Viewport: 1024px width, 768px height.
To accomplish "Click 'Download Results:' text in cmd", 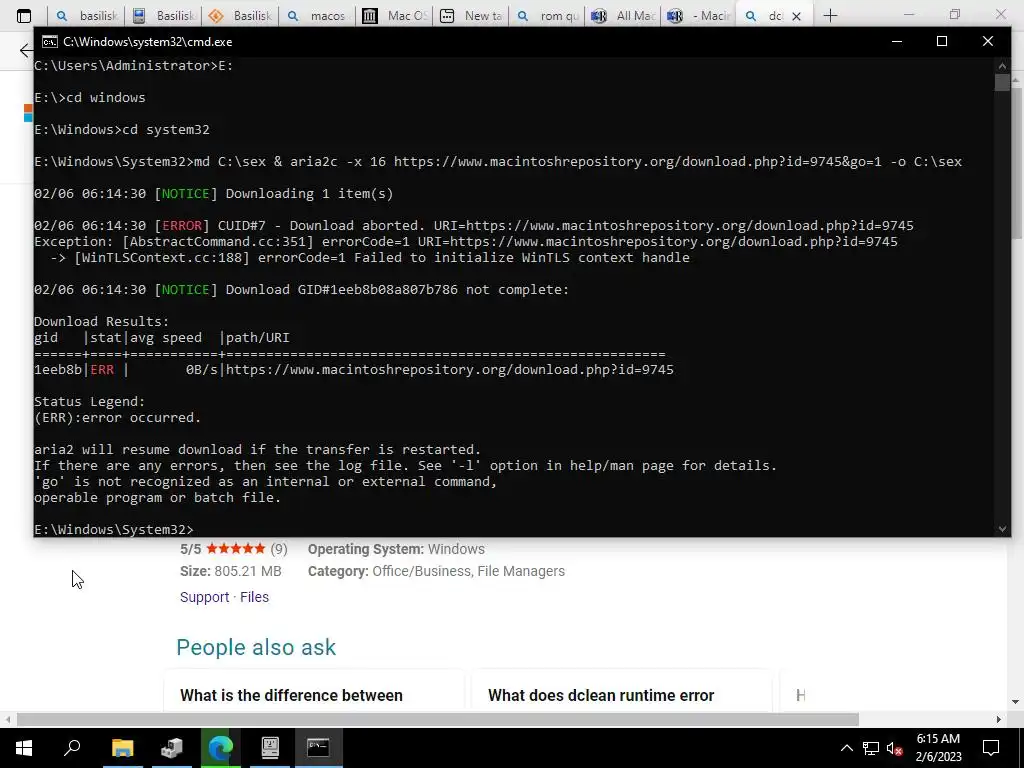I will click(101, 321).
